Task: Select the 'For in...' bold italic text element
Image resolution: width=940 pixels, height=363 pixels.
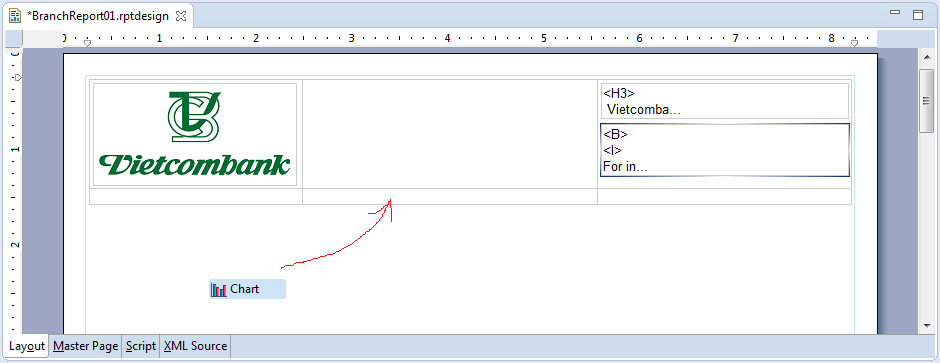Action: (x=725, y=150)
